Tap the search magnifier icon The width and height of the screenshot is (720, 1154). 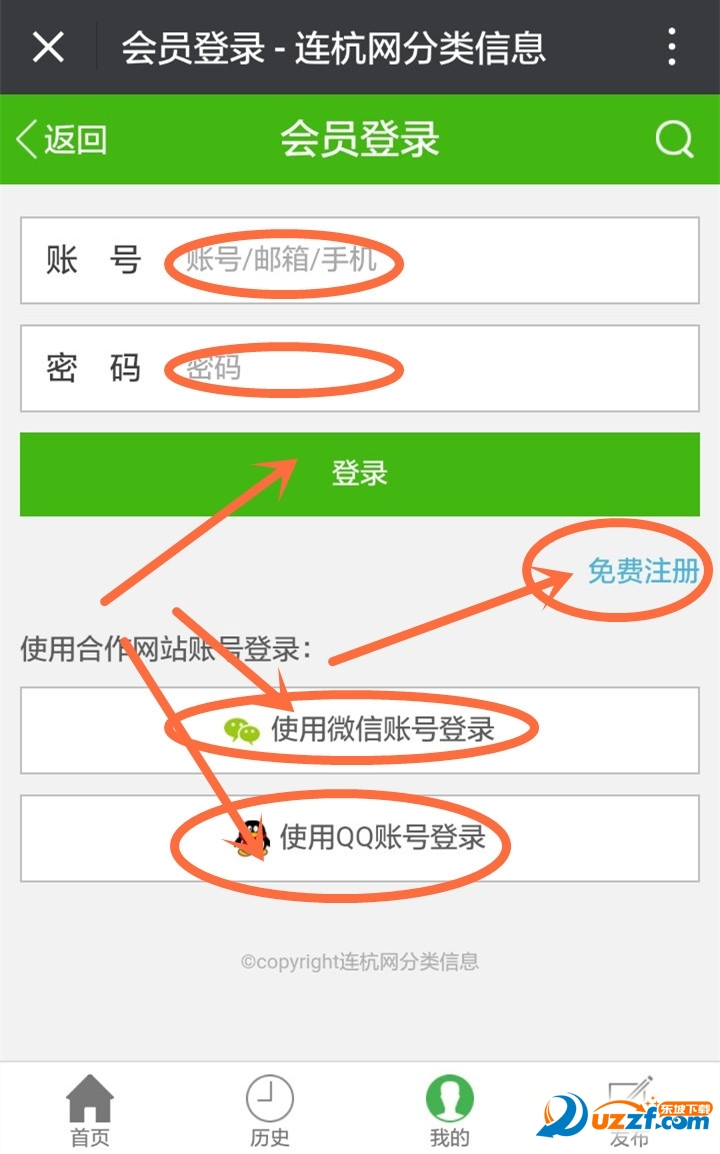674,138
